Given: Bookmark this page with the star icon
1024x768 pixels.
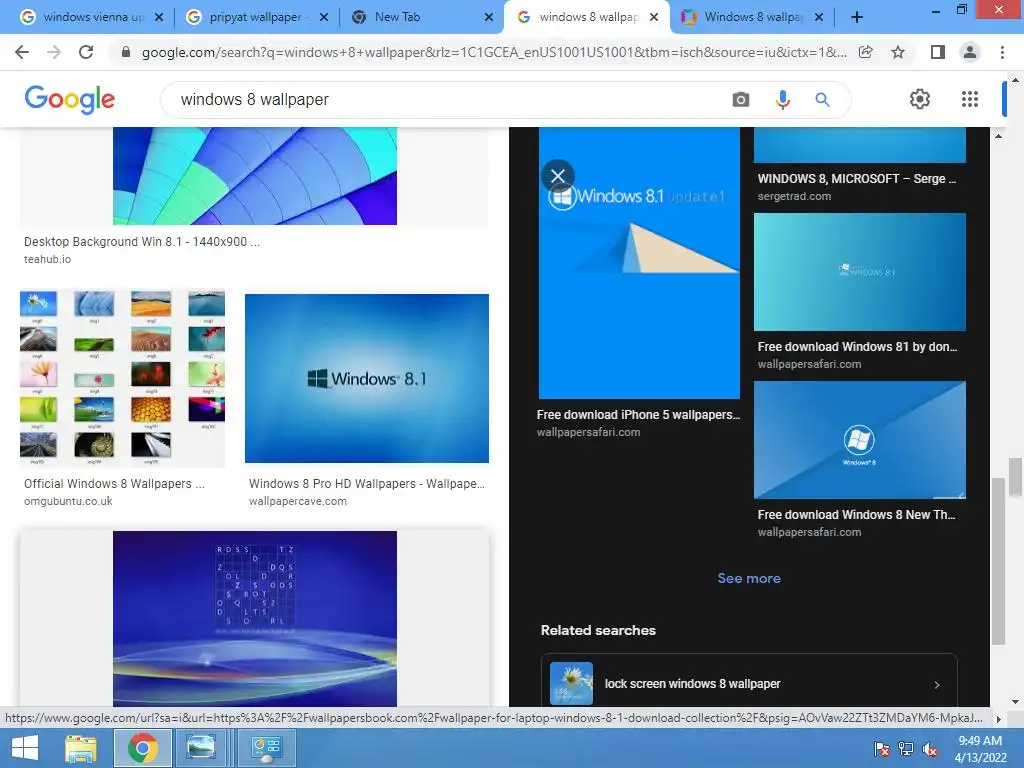Looking at the screenshot, I should 898,52.
